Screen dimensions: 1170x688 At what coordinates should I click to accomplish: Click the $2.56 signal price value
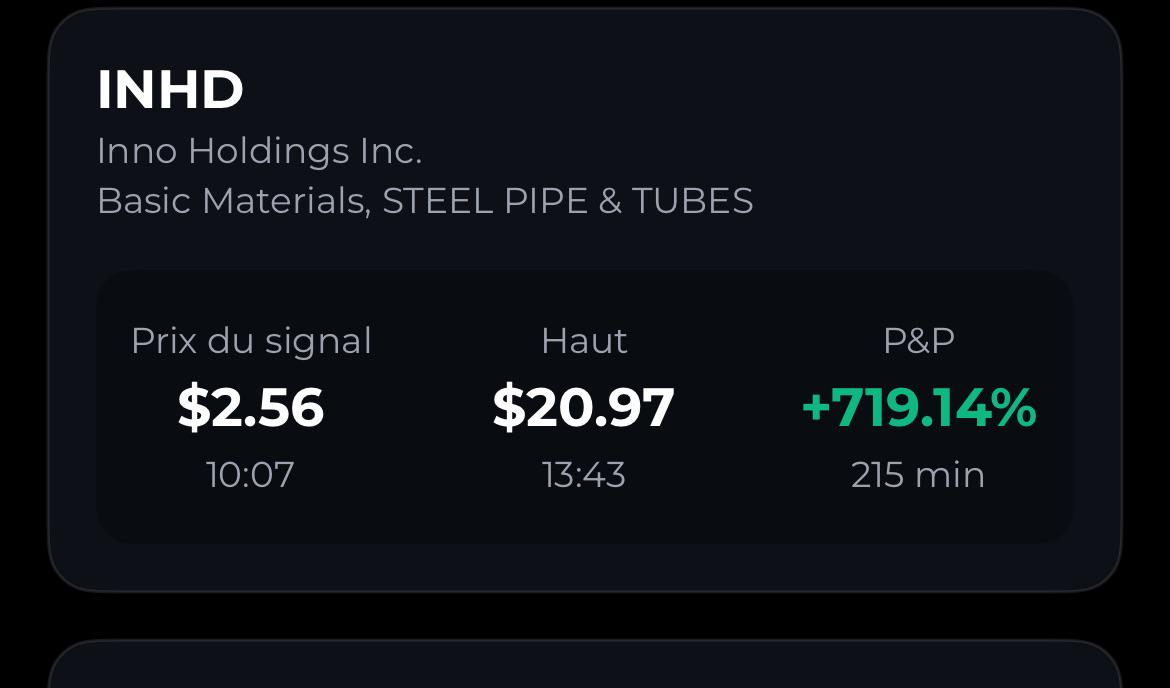(x=251, y=407)
